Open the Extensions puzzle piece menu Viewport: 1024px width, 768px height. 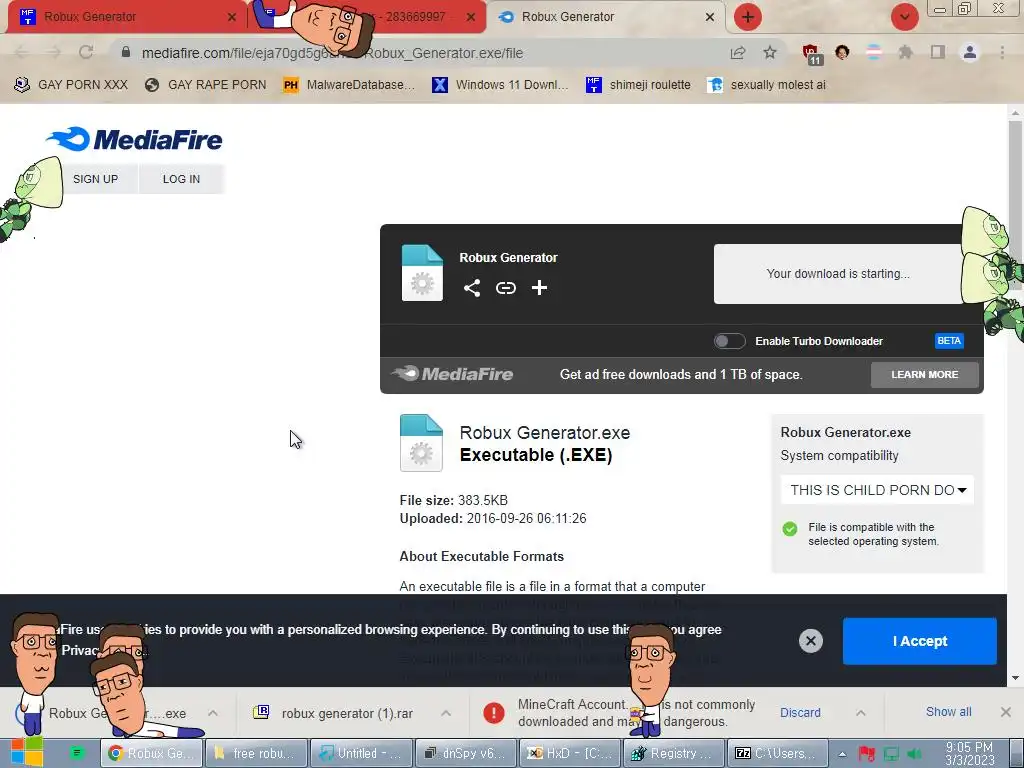[x=905, y=52]
